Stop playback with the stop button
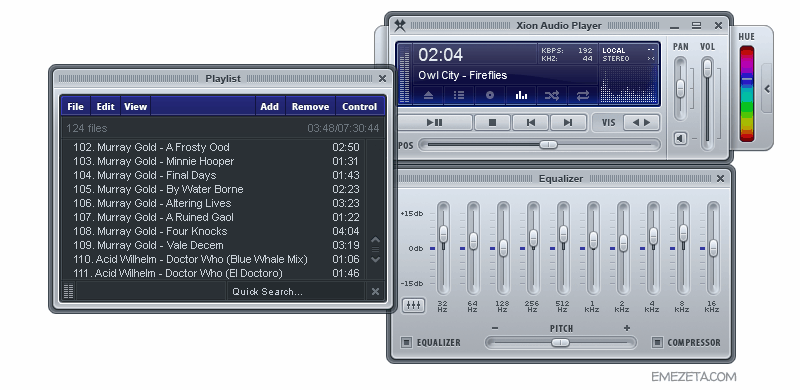 coord(492,123)
